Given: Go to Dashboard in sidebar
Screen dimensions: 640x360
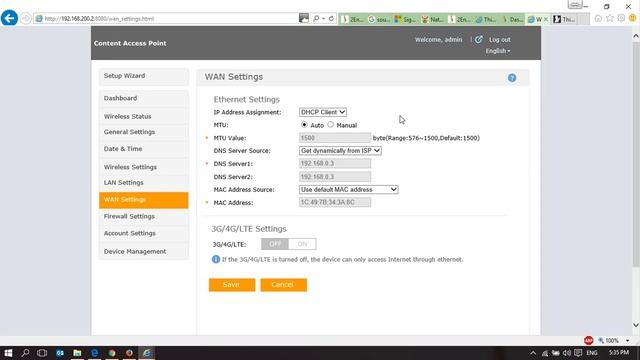Looking at the screenshot, I should pyautogui.click(x=144, y=98).
